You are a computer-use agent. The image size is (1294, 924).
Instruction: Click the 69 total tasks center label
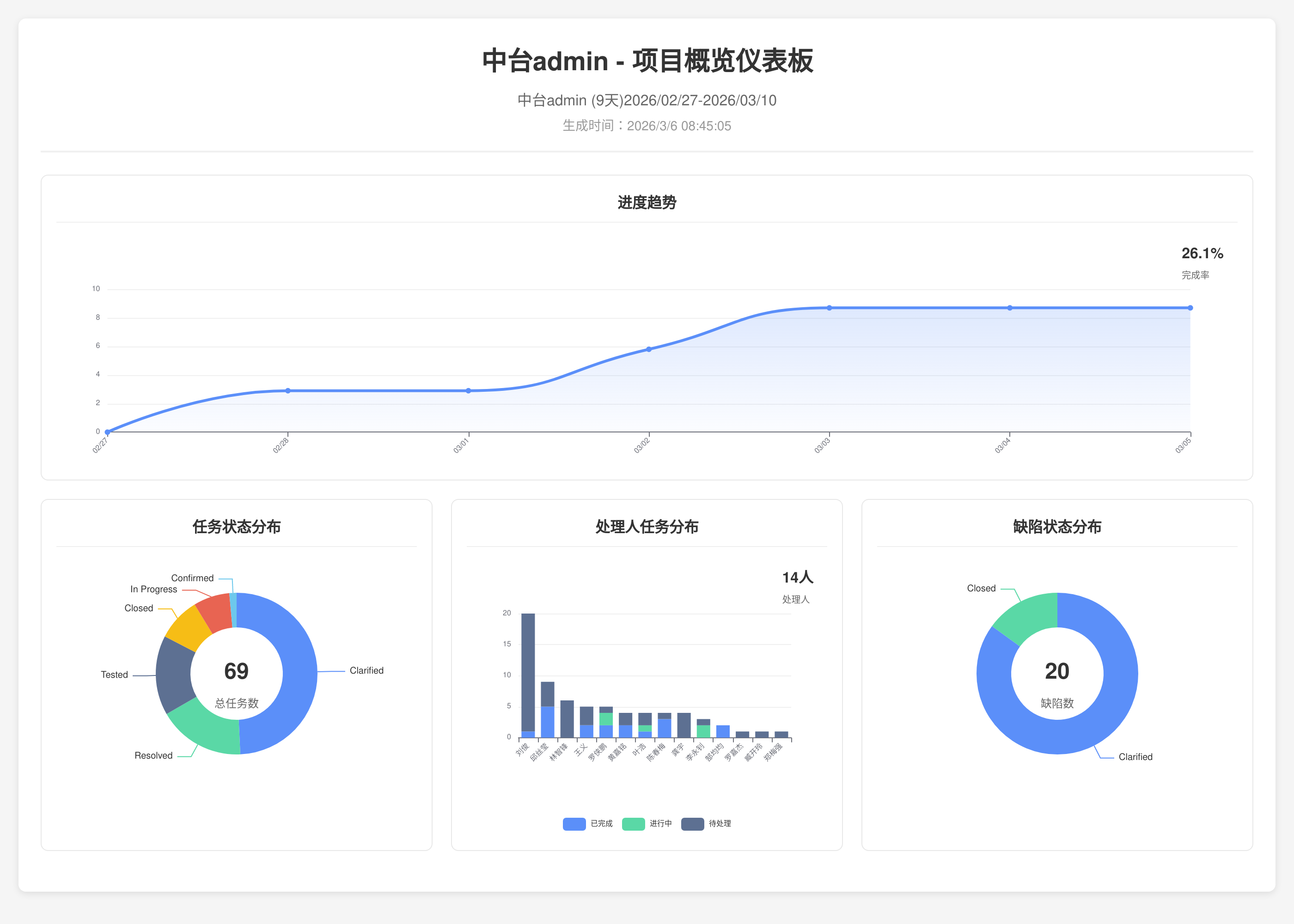(x=236, y=671)
